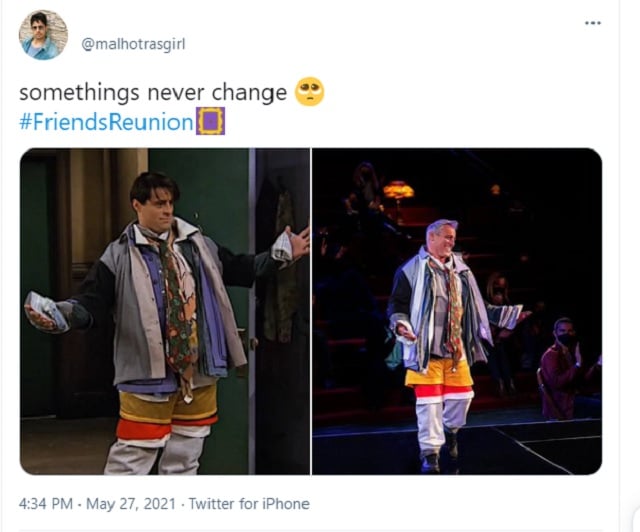Click the 4:34 PM timestamp
The width and height of the screenshot is (640, 532).
(x=46, y=504)
